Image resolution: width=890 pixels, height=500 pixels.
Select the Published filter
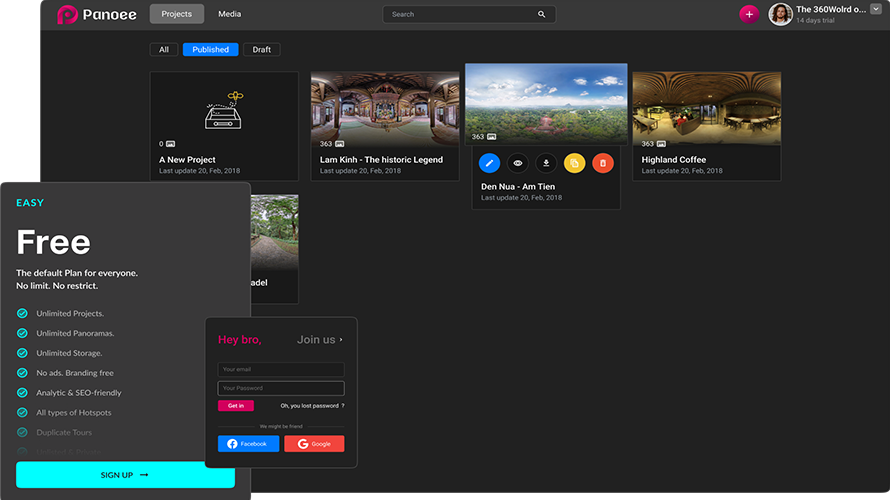210,49
